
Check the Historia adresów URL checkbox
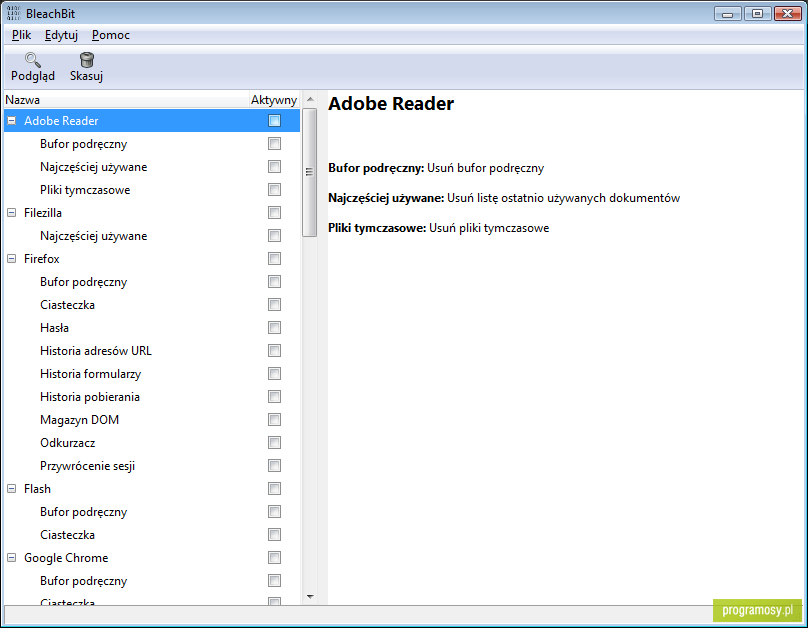[x=275, y=351]
